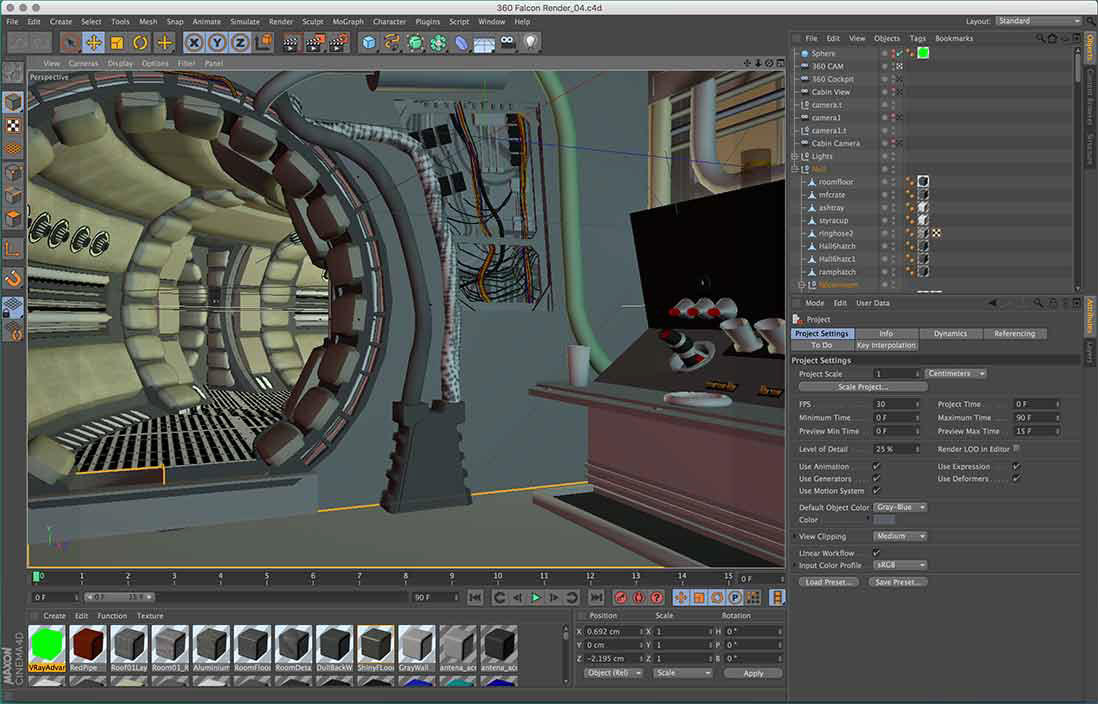This screenshot has height=704, width=1098.
Task: Start playback with the green Play button
Action: 536,598
